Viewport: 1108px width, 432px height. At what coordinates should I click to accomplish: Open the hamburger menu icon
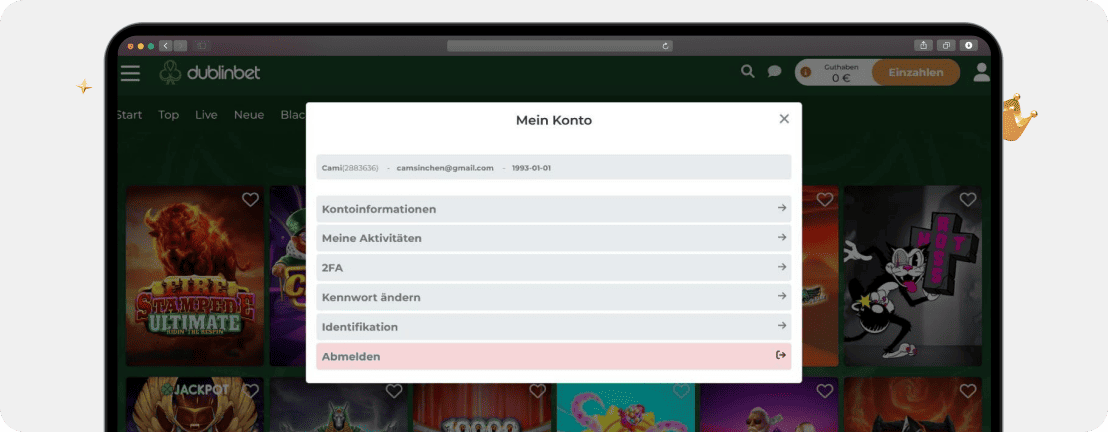pyautogui.click(x=130, y=73)
